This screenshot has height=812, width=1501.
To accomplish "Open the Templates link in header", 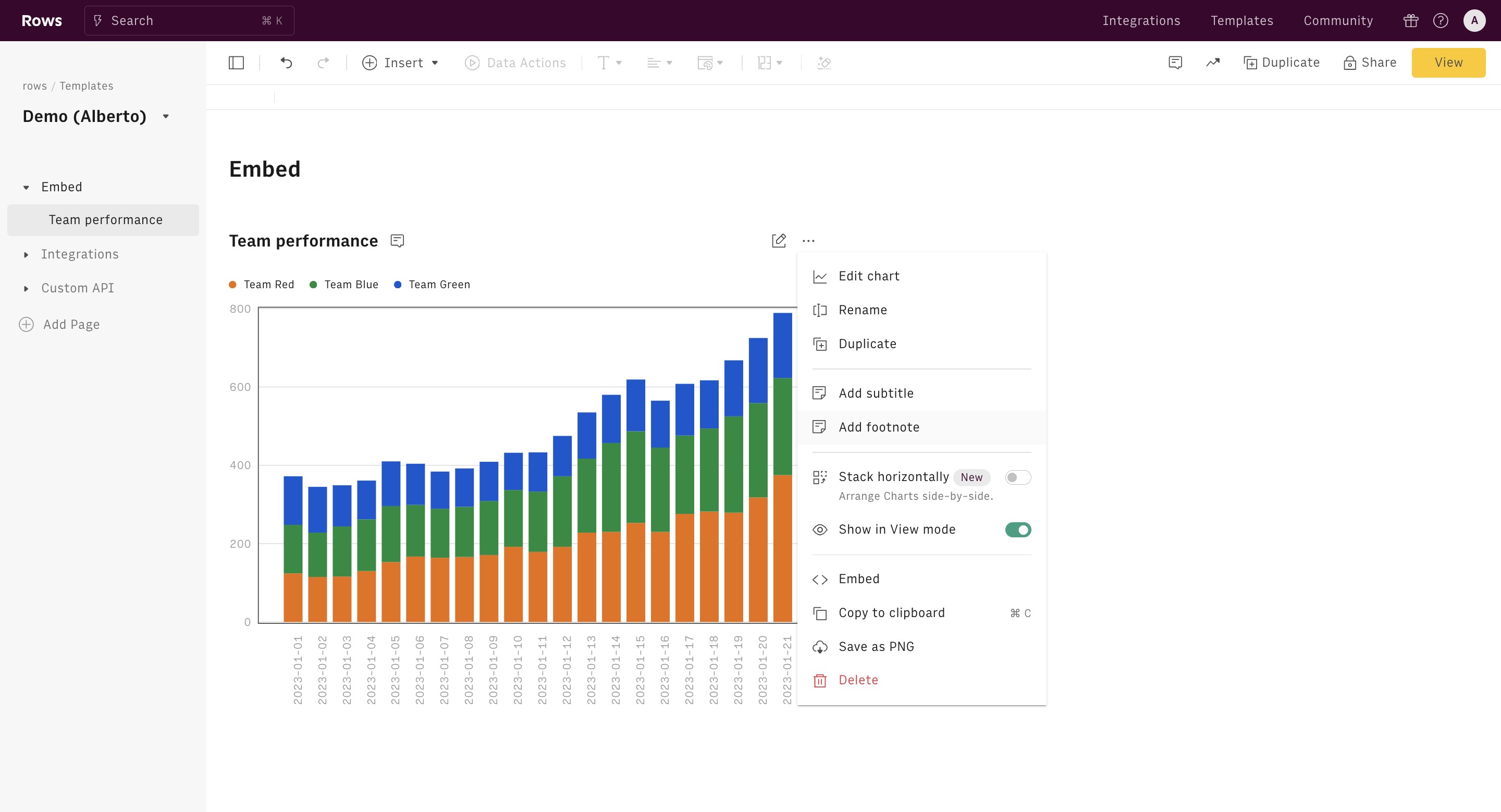I will tap(1241, 21).
